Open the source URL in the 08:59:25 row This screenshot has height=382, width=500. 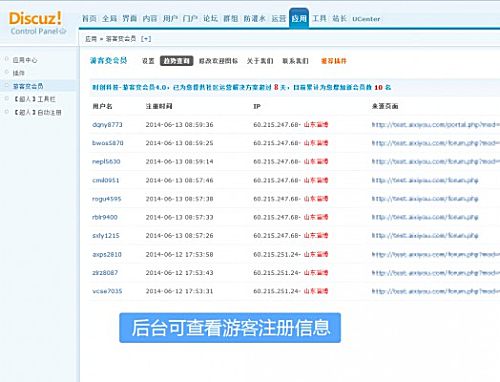point(436,143)
